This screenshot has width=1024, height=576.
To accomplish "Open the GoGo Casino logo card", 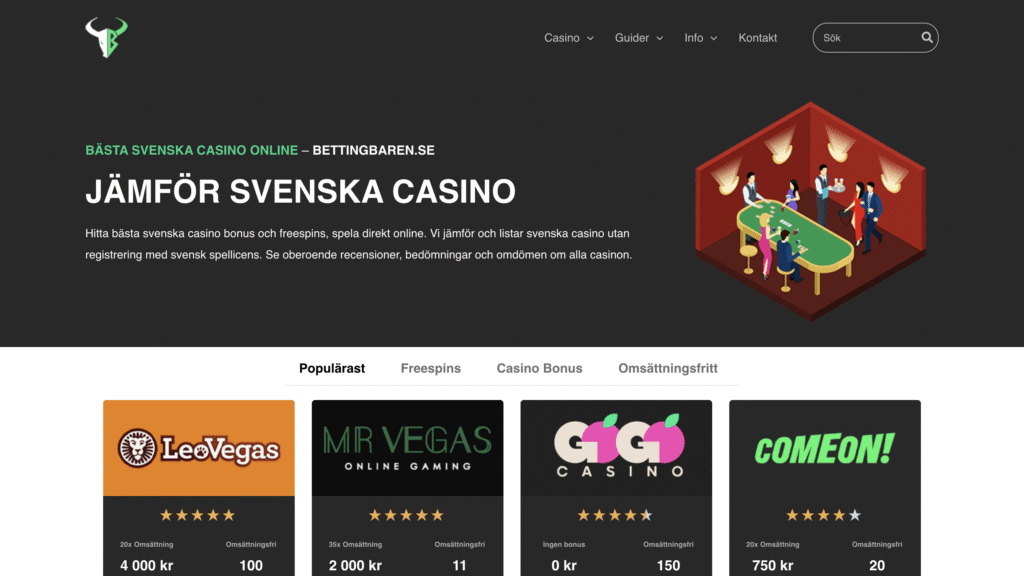I will point(616,448).
